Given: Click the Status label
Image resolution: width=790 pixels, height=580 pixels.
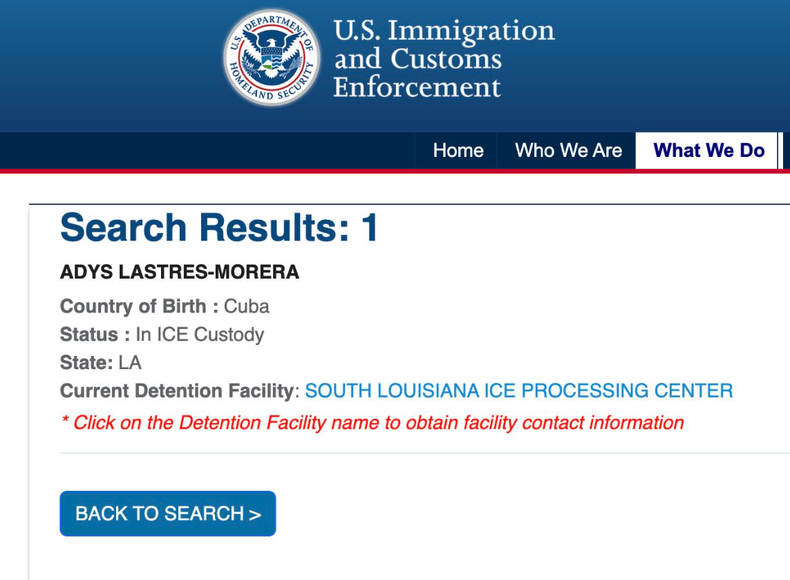Looking at the screenshot, I should click(x=95, y=335).
